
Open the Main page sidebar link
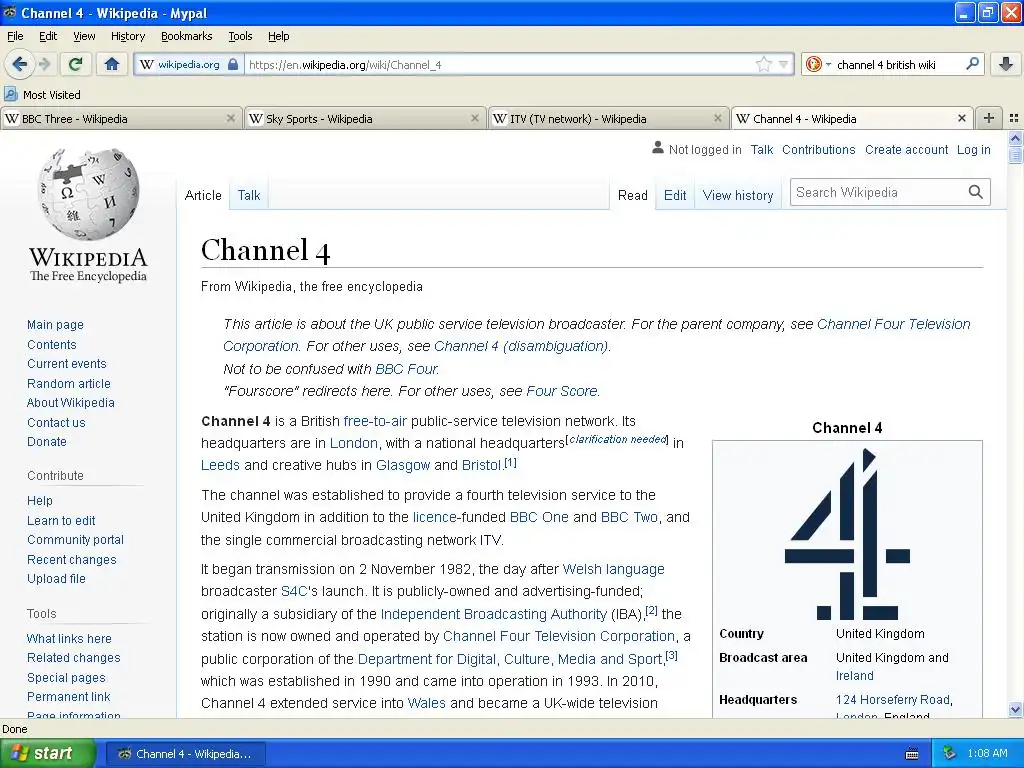tap(56, 325)
